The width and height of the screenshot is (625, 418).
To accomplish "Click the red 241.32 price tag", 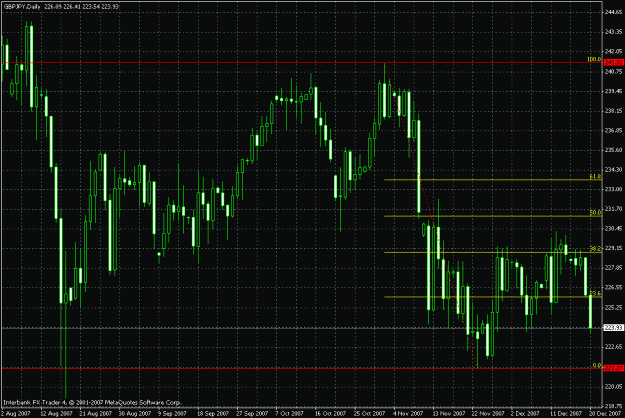I will click(x=613, y=63).
